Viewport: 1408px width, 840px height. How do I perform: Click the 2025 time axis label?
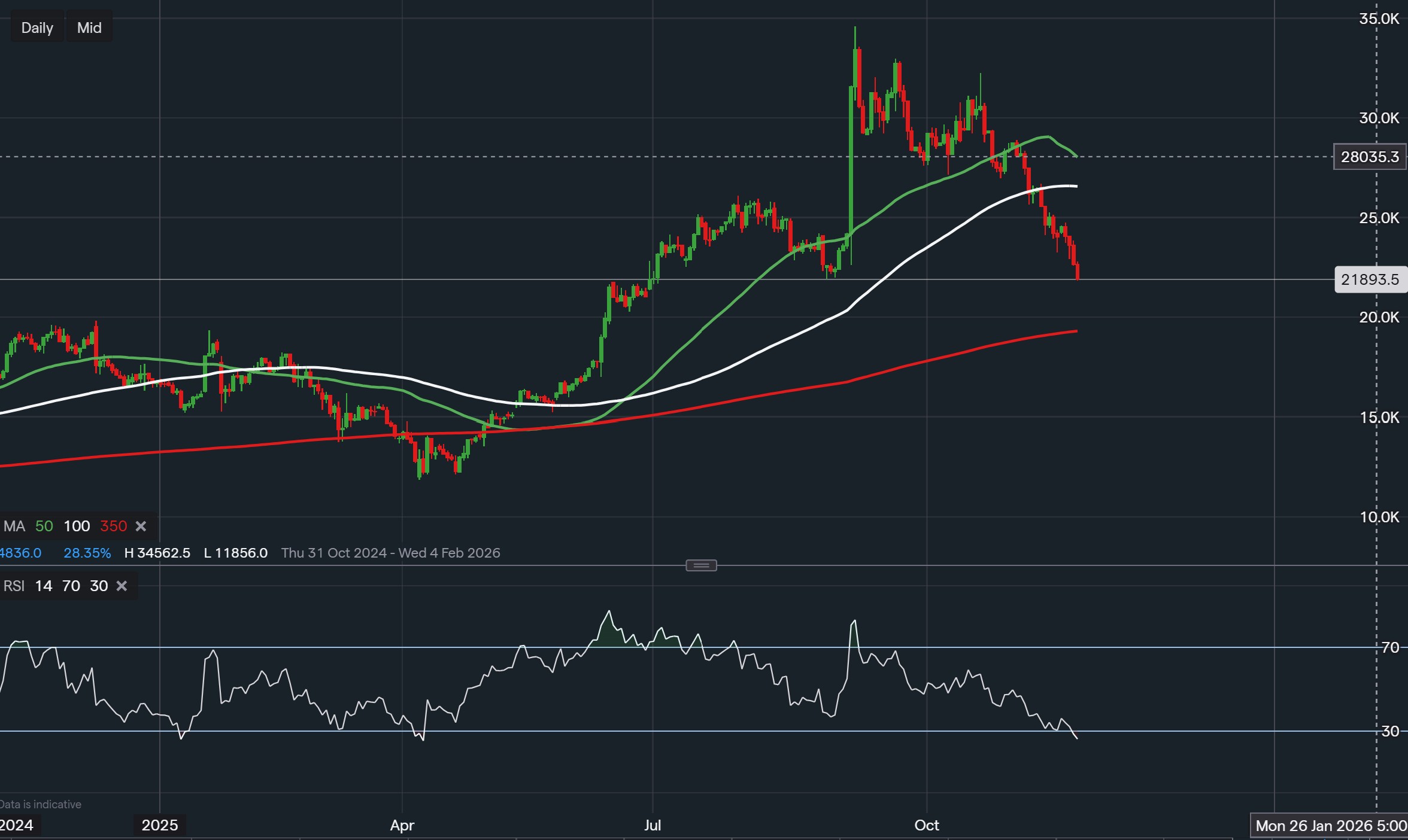pyautogui.click(x=160, y=826)
